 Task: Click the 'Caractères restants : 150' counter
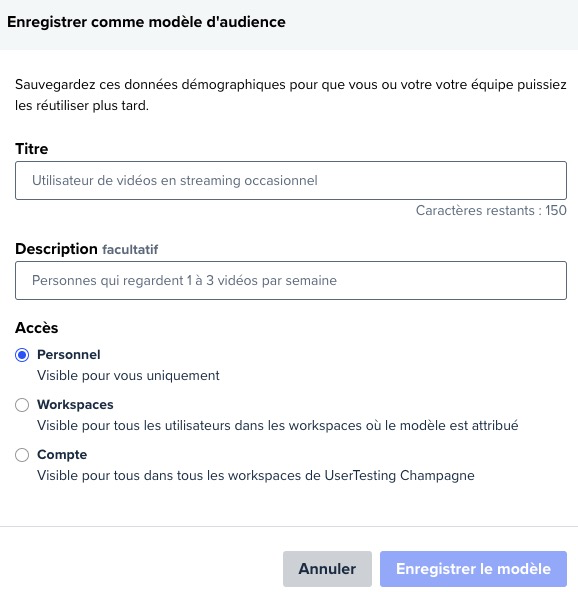tap(491, 210)
